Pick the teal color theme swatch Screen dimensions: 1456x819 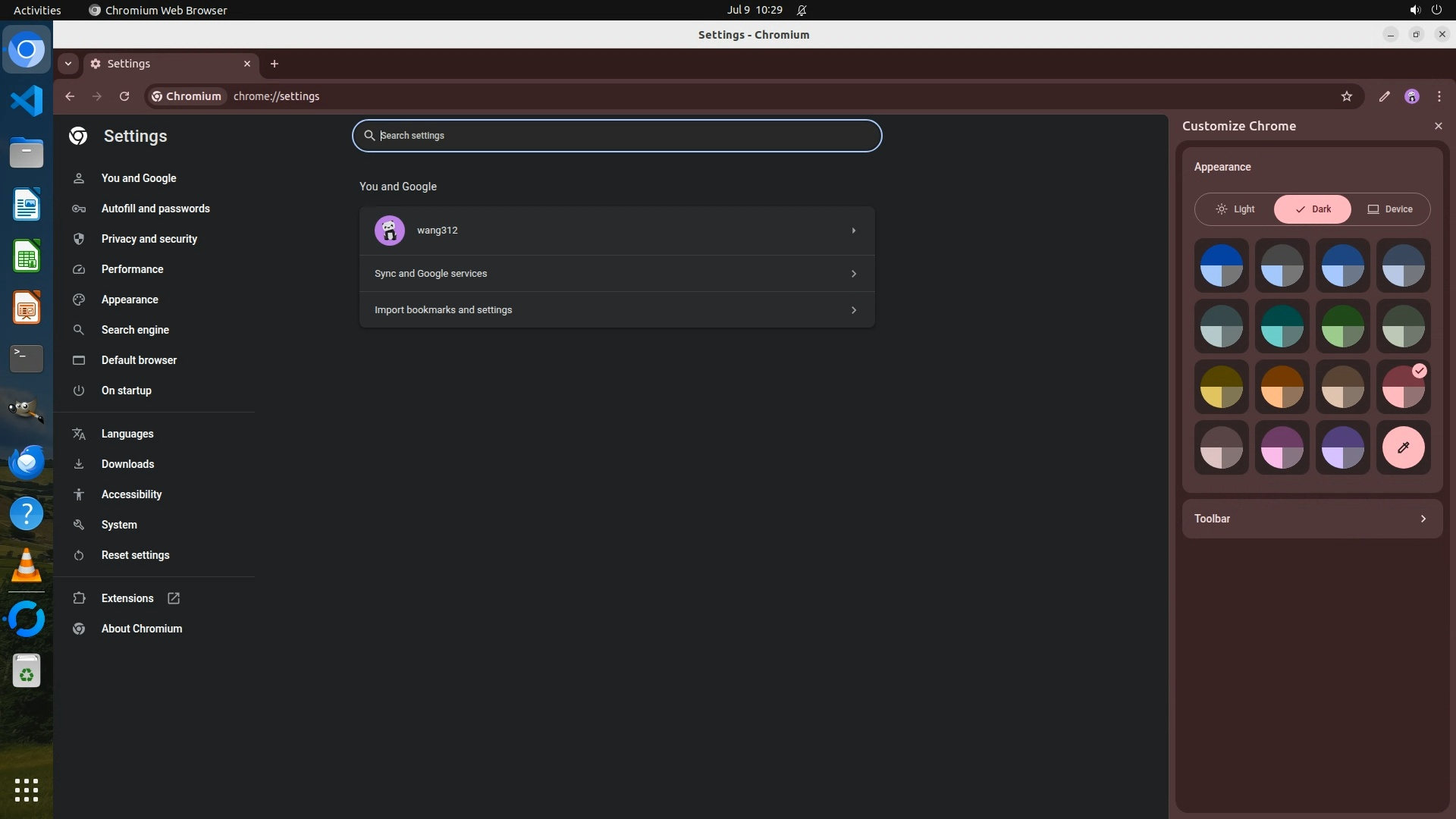1282,327
